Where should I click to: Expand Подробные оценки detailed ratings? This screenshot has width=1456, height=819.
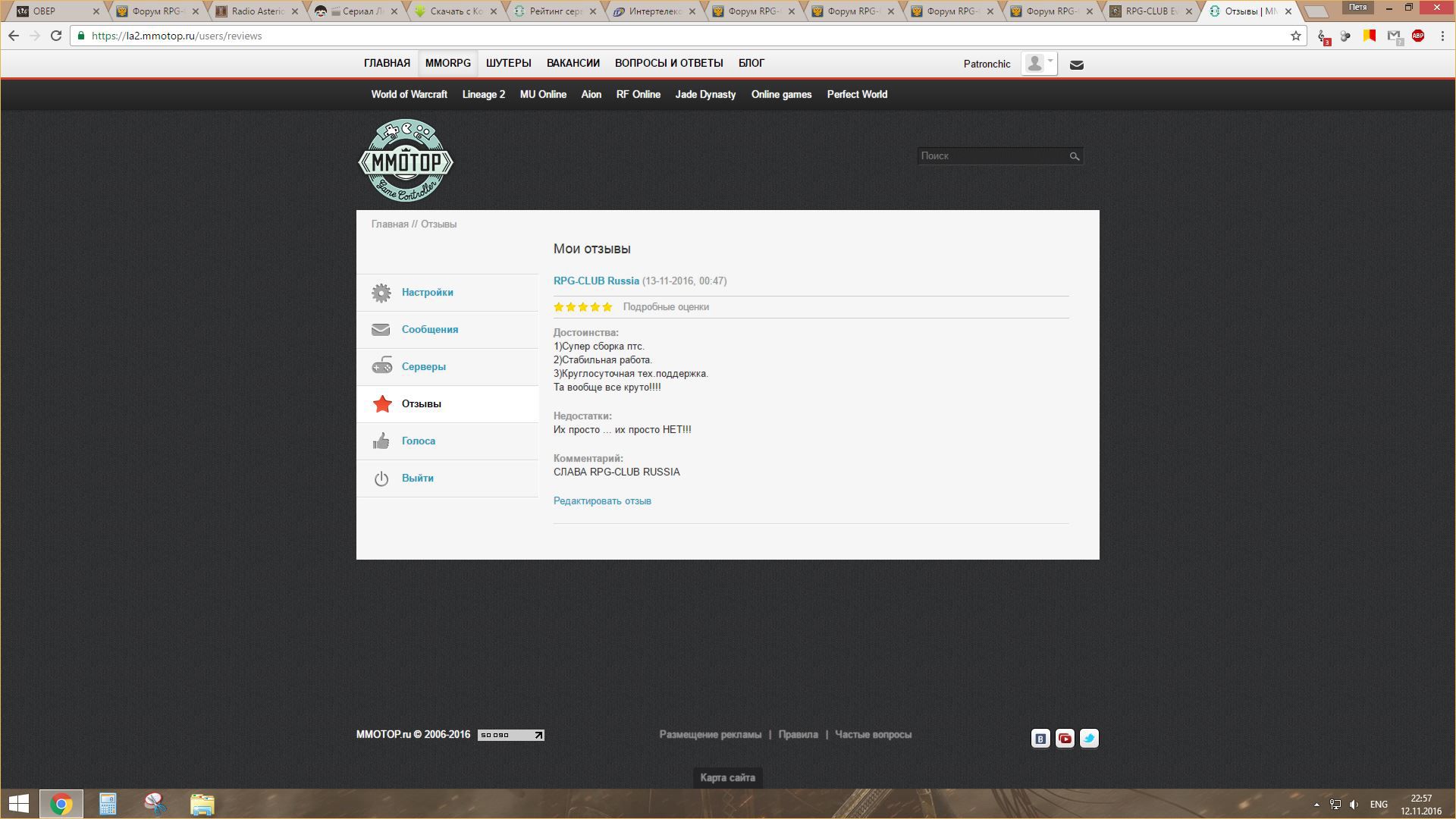pyautogui.click(x=666, y=307)
